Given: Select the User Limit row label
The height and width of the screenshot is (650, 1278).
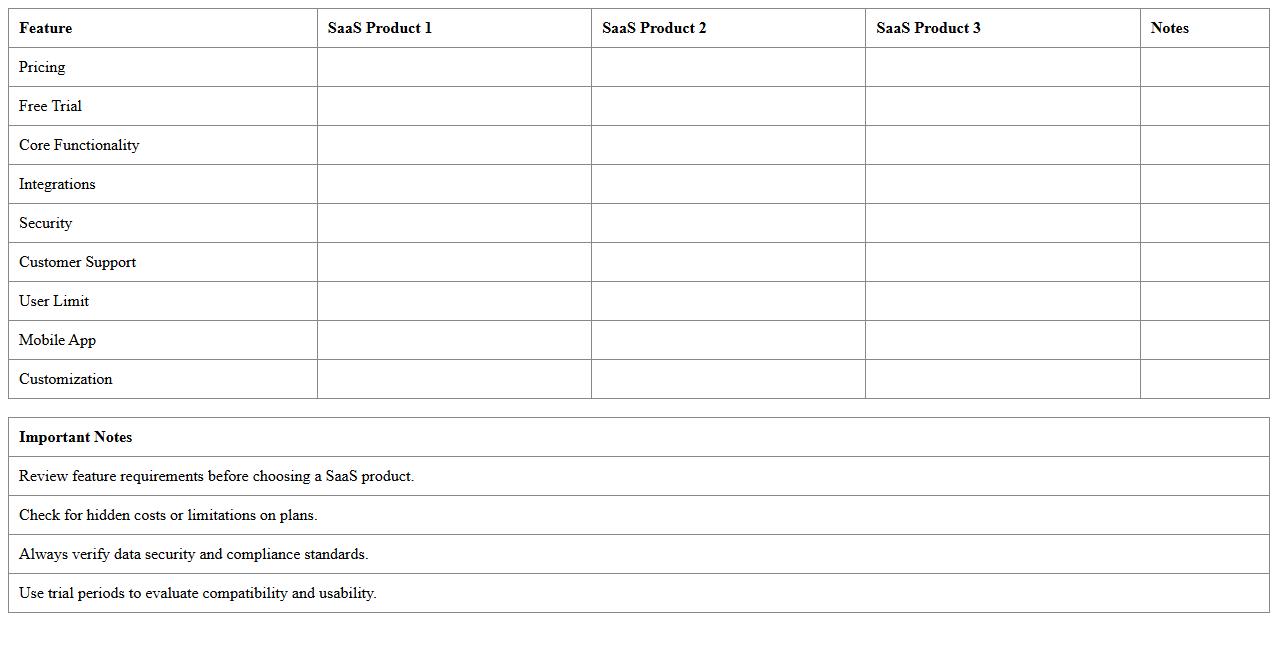Looking at the screenshot, I should pos(54,301).
